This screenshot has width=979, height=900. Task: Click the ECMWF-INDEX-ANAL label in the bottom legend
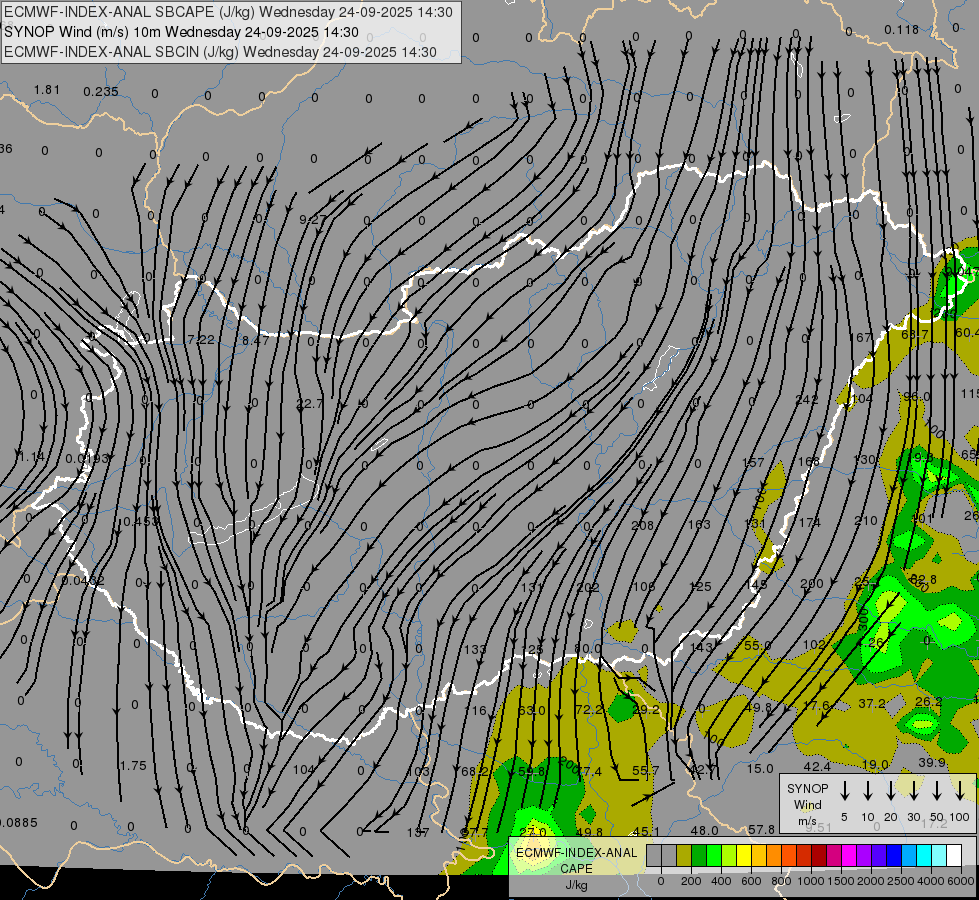click(576, 853)
